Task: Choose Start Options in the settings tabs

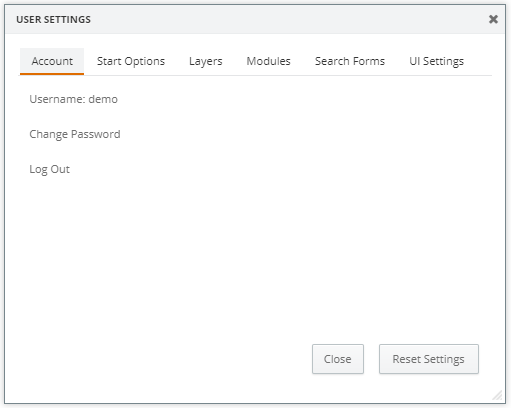Action: [131, 61]
